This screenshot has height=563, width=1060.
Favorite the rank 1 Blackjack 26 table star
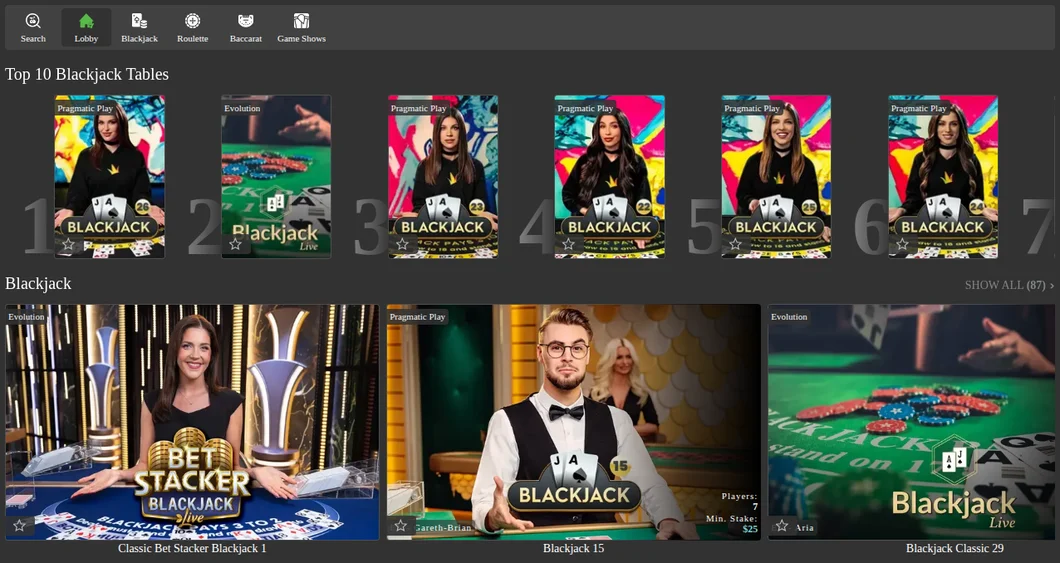68,244
